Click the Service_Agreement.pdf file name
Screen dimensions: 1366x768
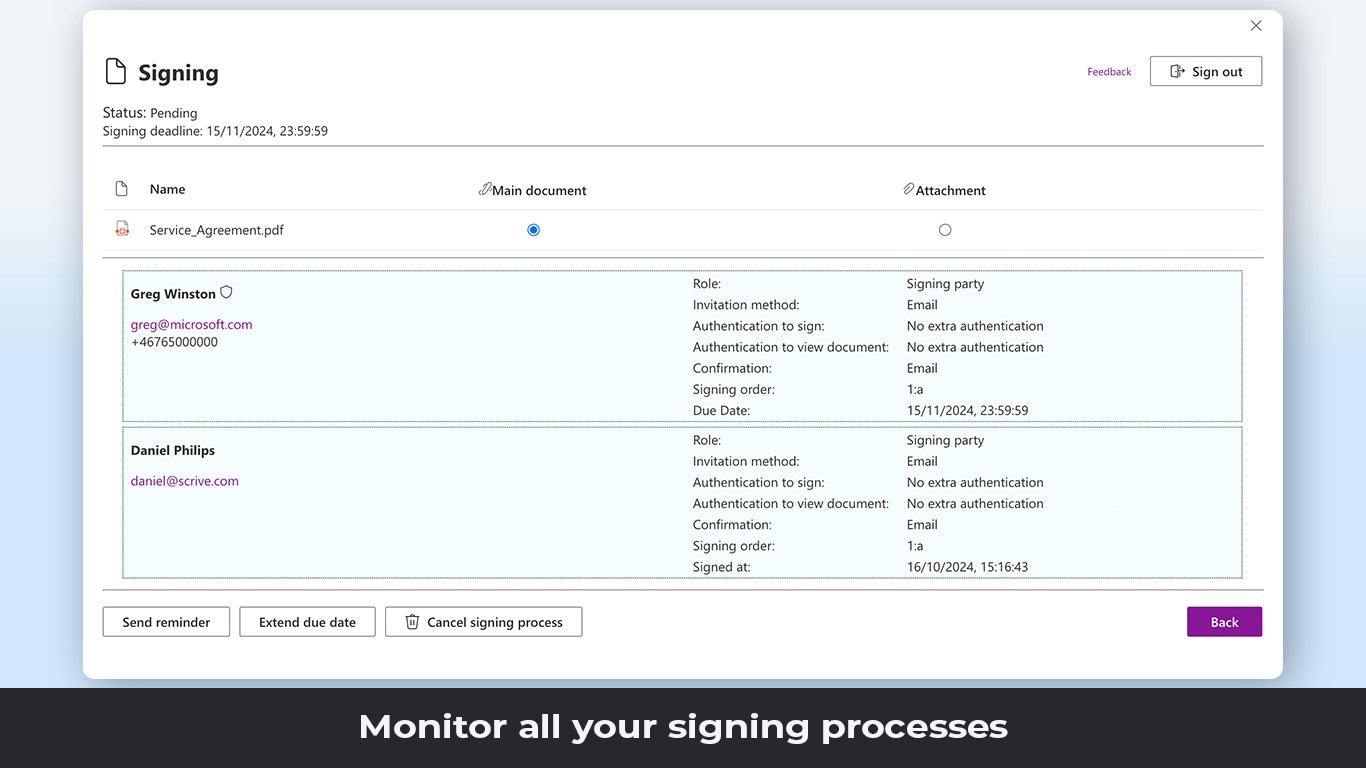(217, 230)
